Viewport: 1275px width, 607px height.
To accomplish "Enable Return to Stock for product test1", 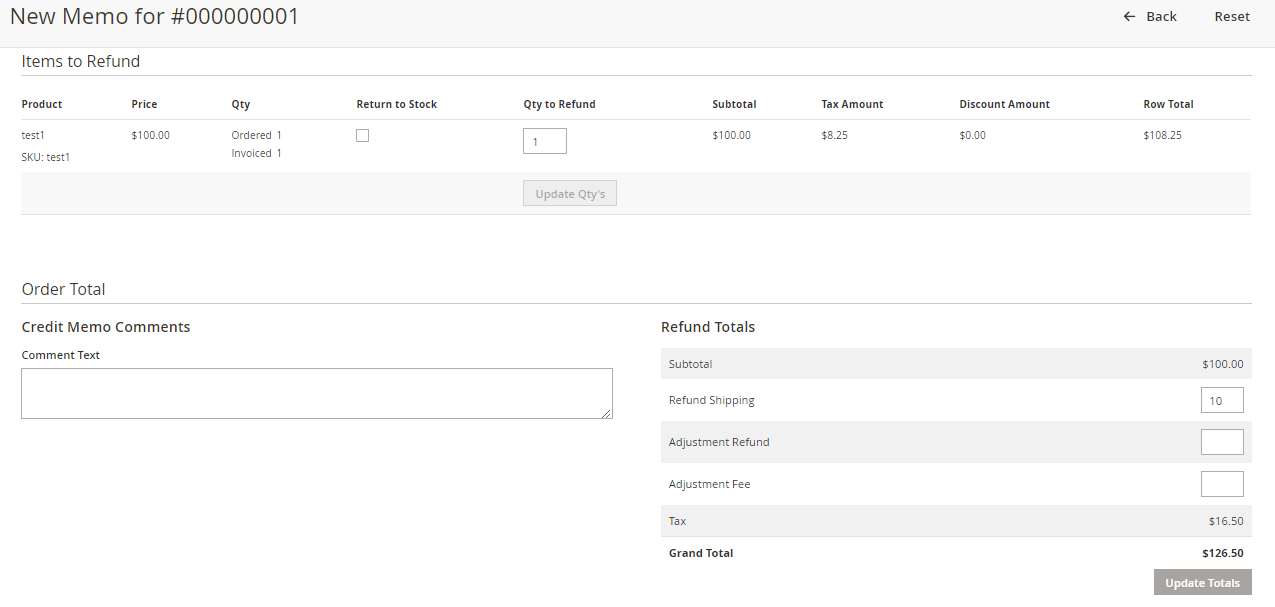I will 362,135.
